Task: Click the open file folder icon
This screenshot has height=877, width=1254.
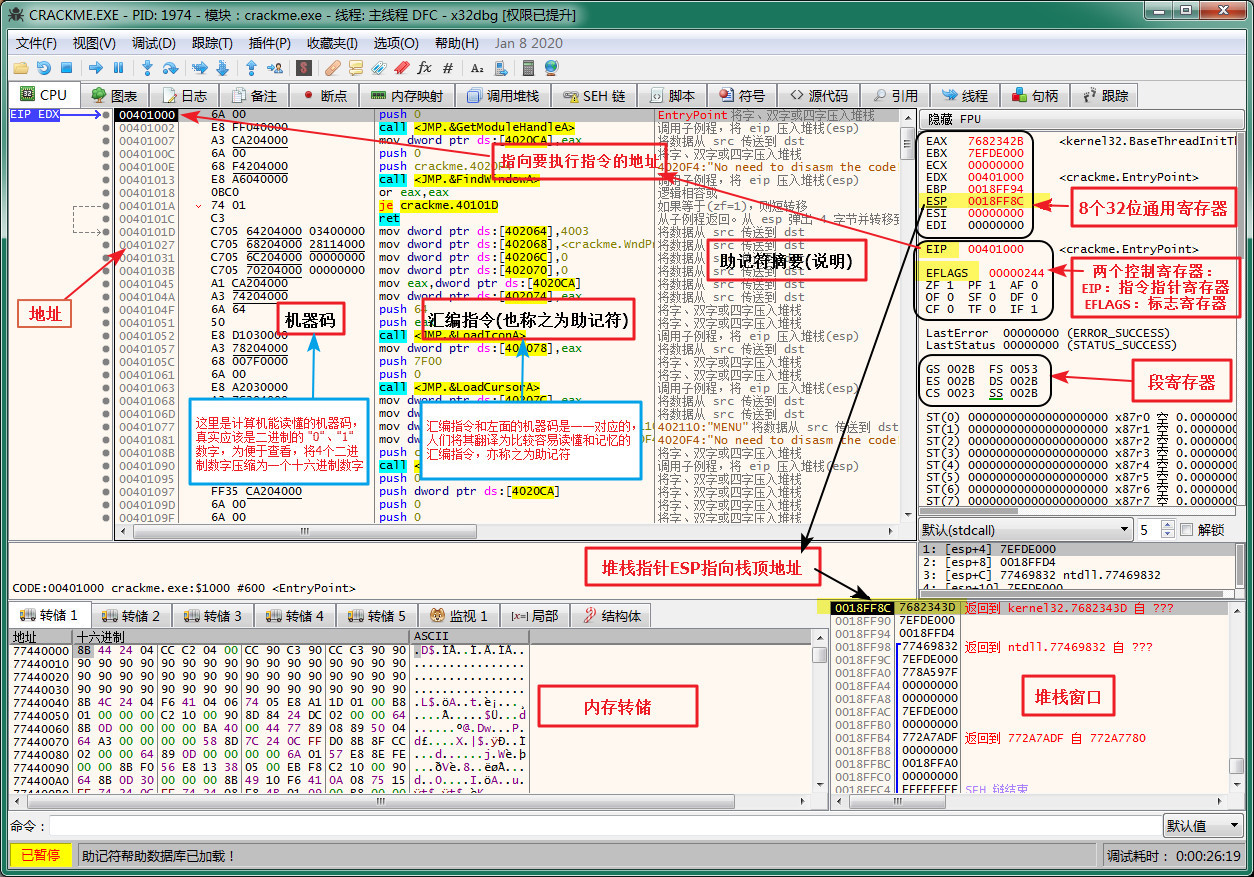Action: tap(20, 68)
